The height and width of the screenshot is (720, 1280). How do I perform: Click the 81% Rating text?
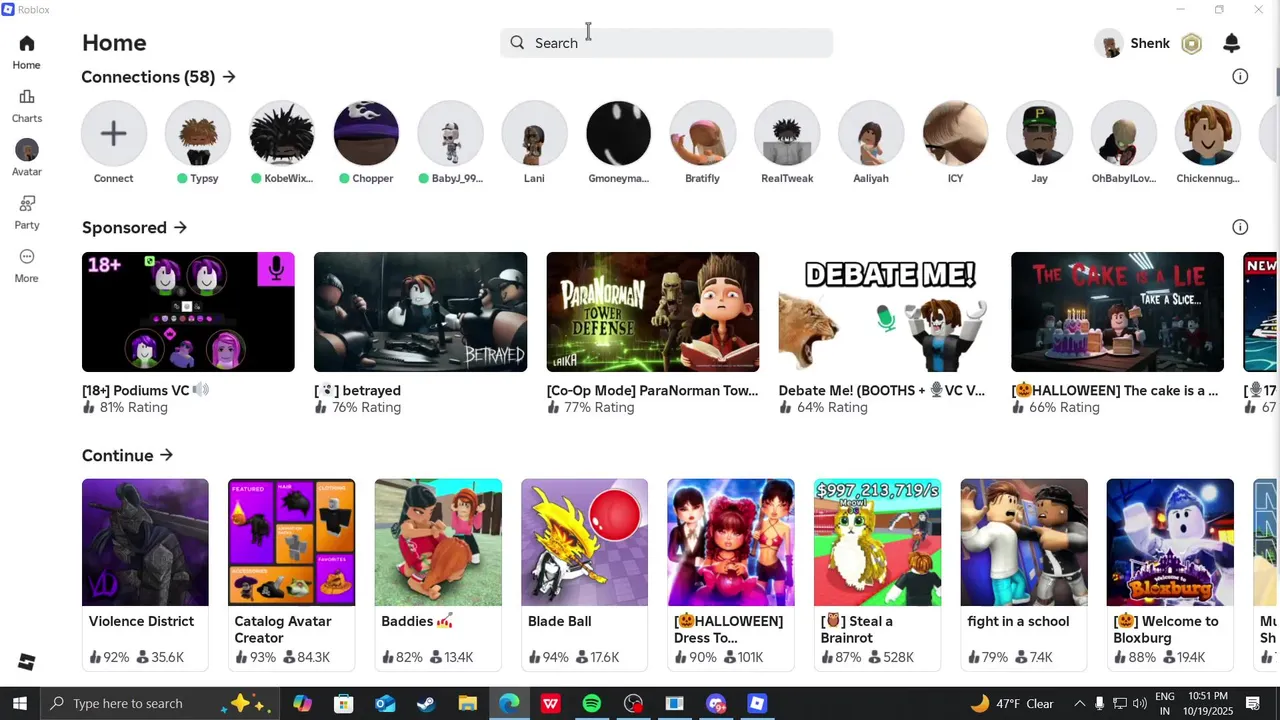(x=133, y=408)
